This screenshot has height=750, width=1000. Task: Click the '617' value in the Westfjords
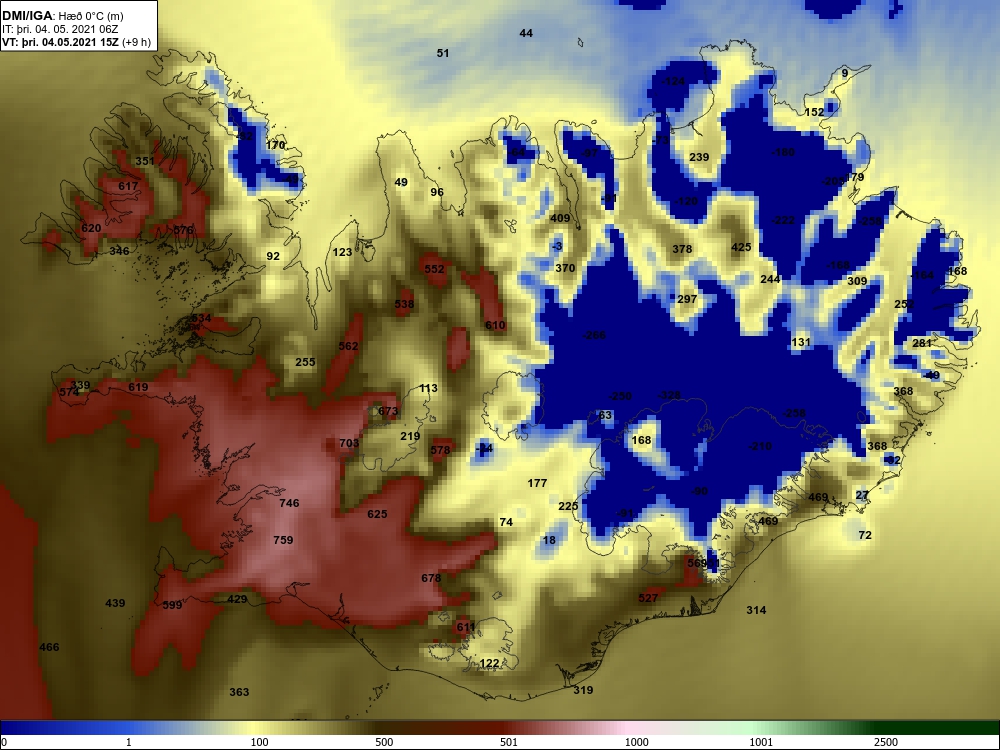(128, 186)
